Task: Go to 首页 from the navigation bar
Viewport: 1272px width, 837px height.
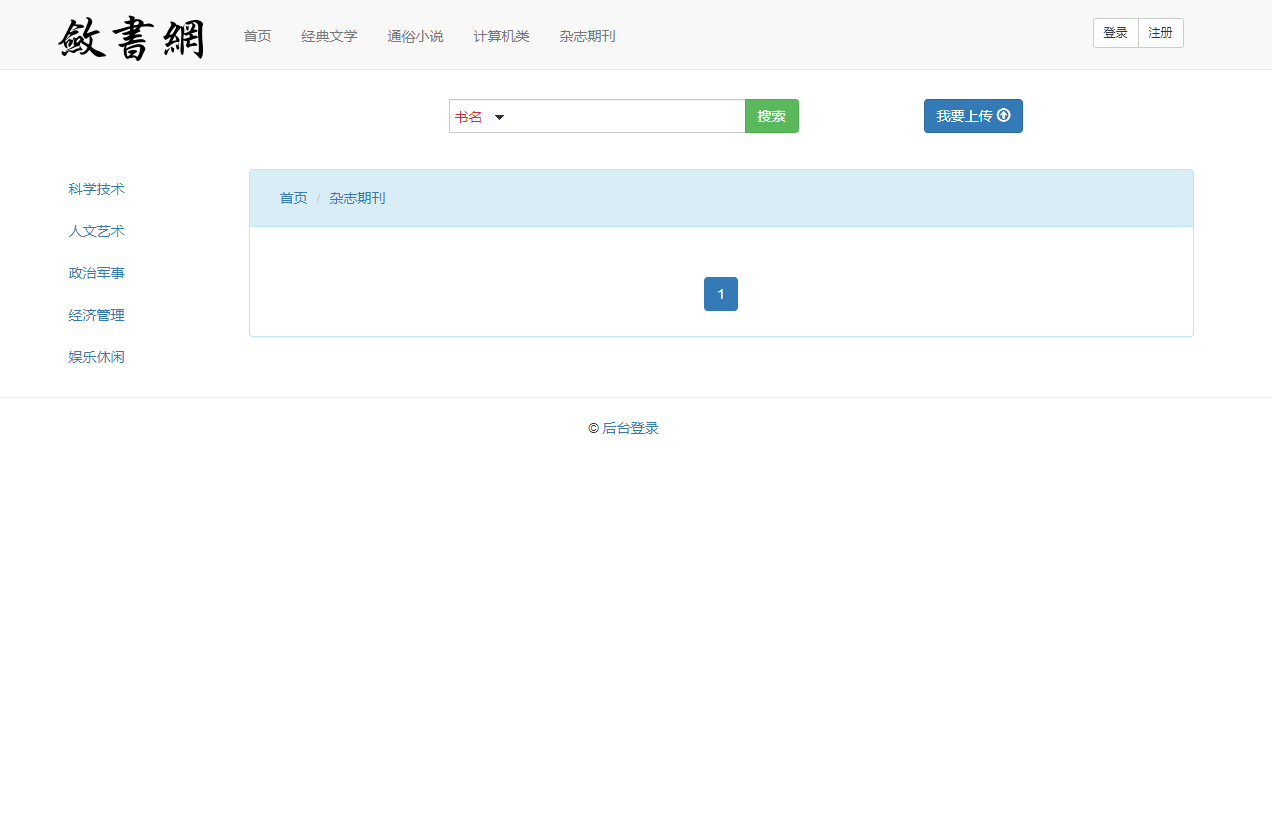Action: [257, 35]
